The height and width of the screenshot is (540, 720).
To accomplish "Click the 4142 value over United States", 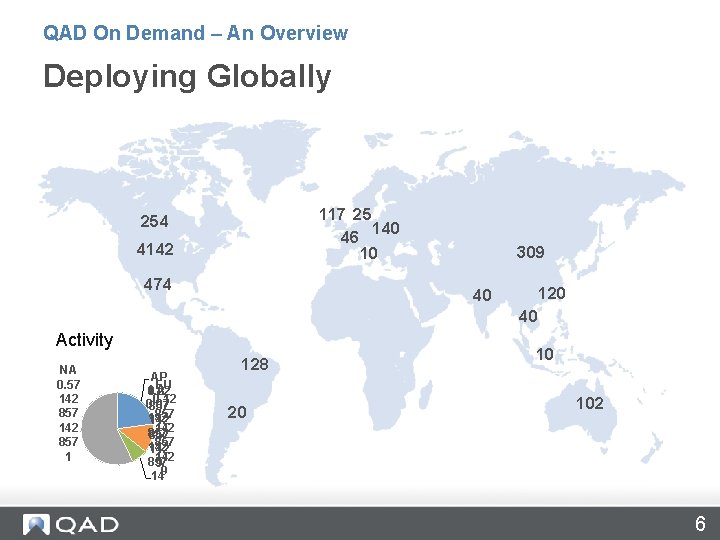I will click(155, 249).
